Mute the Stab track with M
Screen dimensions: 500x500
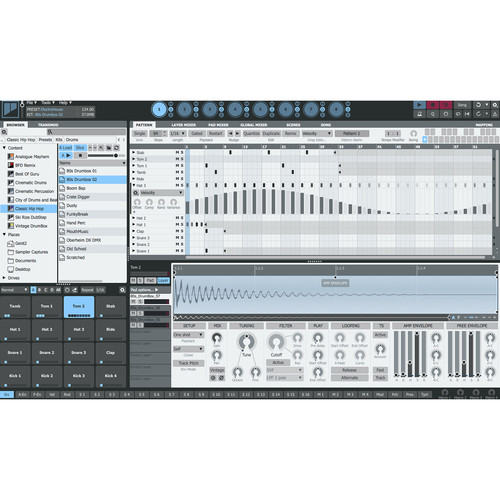tap(177, 152)
